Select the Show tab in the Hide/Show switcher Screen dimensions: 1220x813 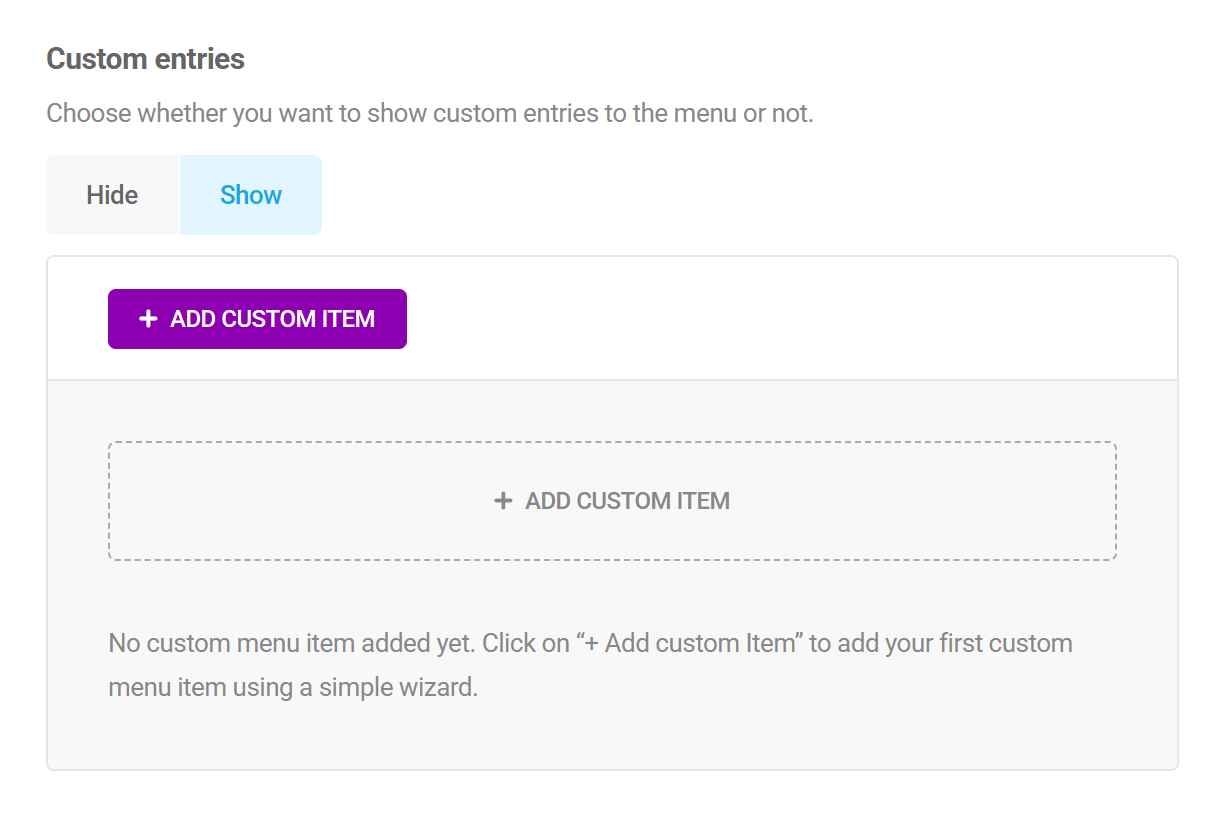(x=250, y=194)
